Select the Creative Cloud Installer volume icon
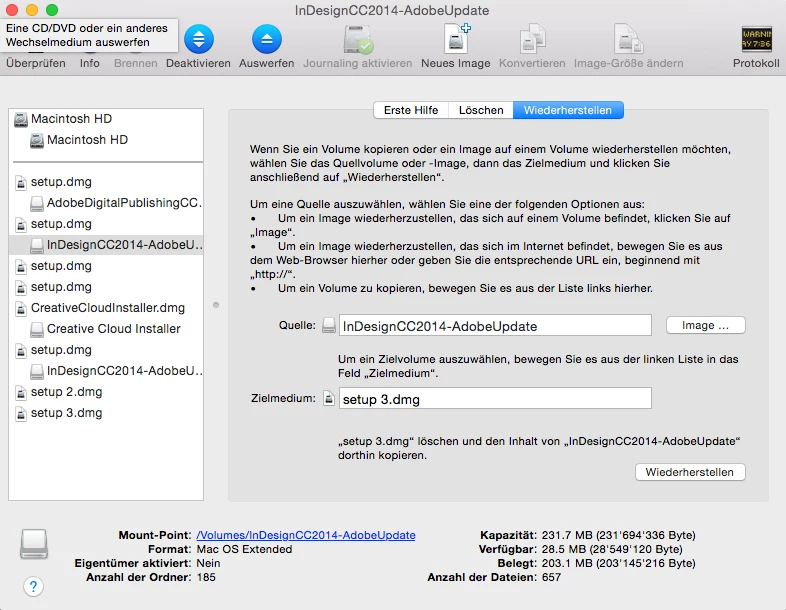The height and width of the screenshot is (610, 786). [37, 329]
